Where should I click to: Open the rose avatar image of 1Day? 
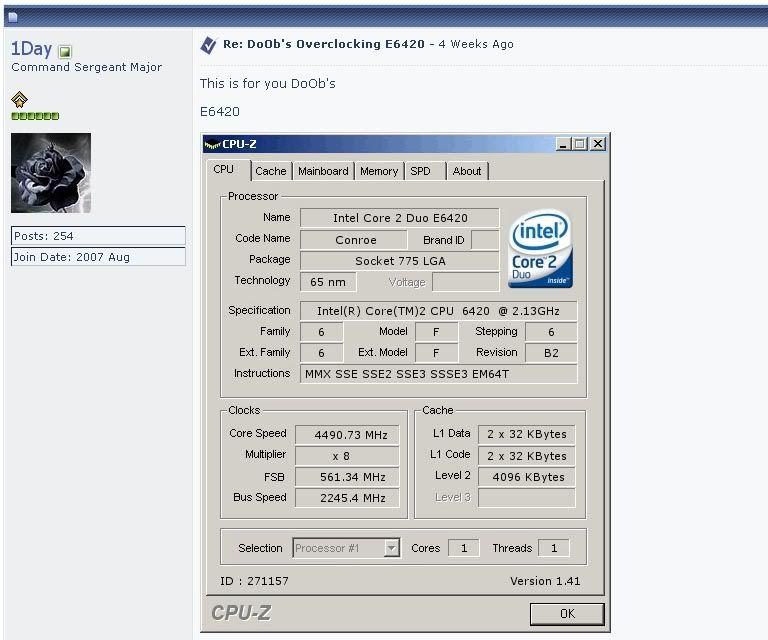pos(51,173)
